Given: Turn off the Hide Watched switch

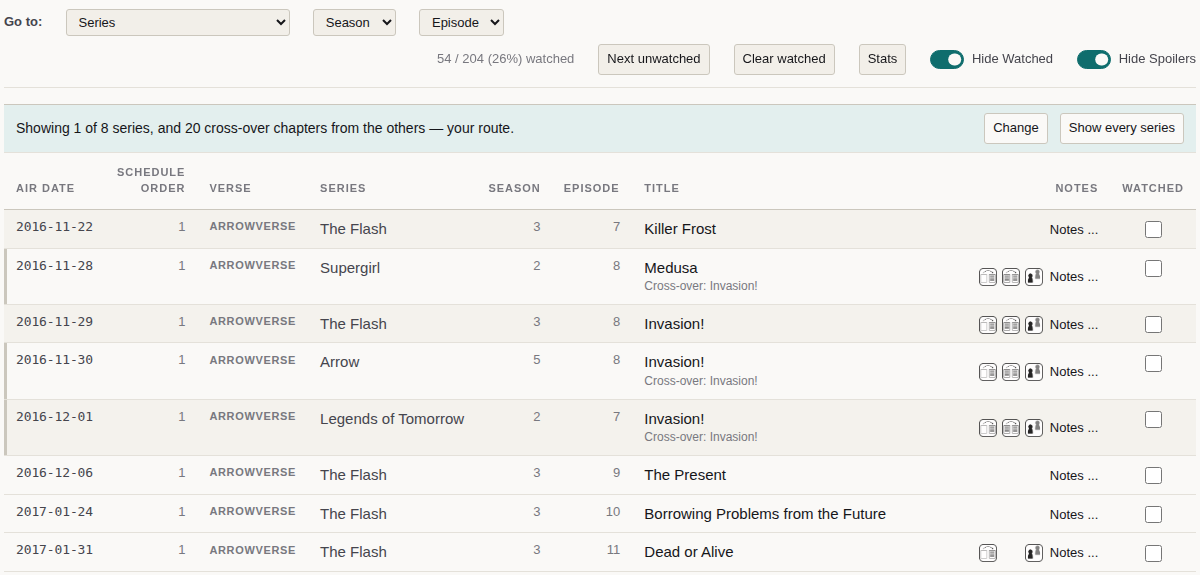Looking at the screenshot, I should click(947, 59).
